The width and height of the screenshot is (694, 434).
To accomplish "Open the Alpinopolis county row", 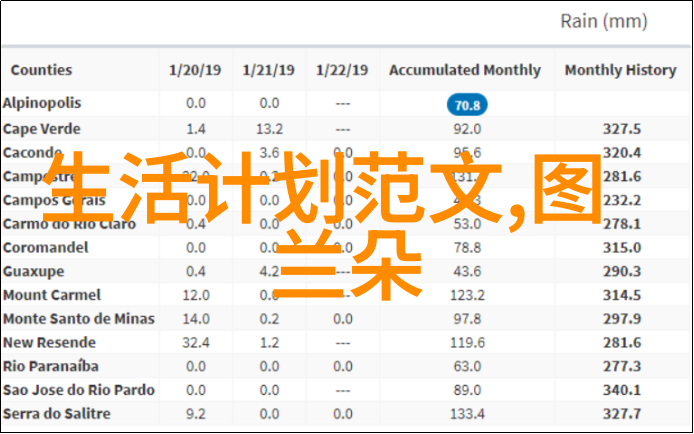I will (x=42, y=103).
